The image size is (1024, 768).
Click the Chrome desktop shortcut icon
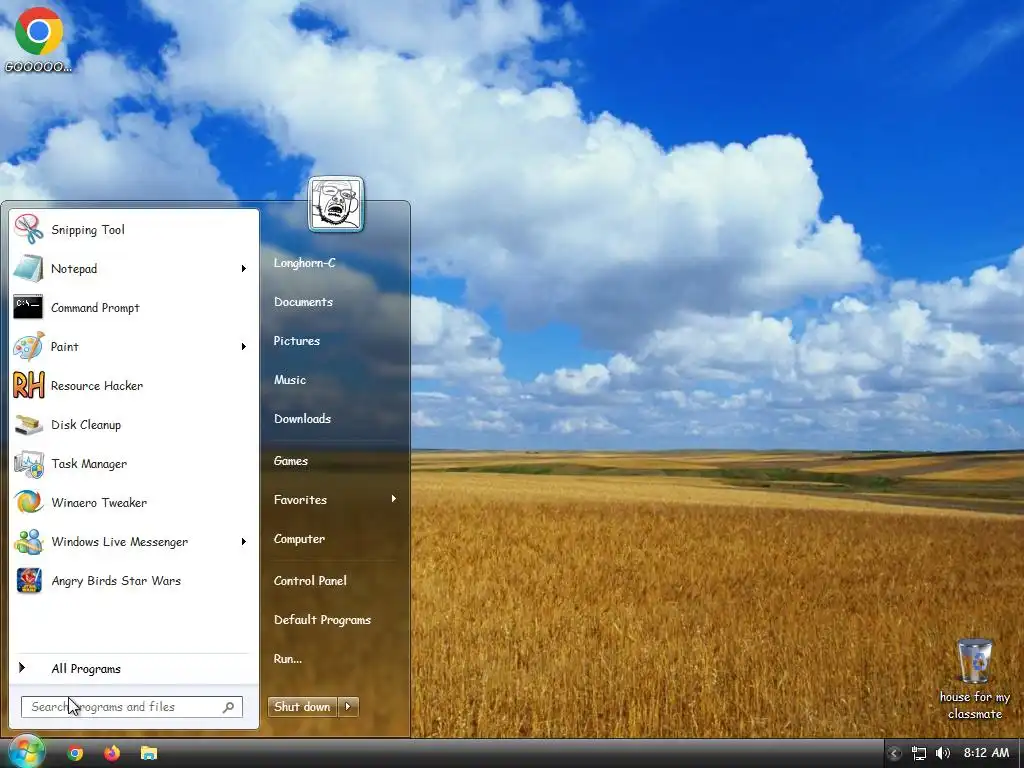pyautogui.click(x=39, y=31)
